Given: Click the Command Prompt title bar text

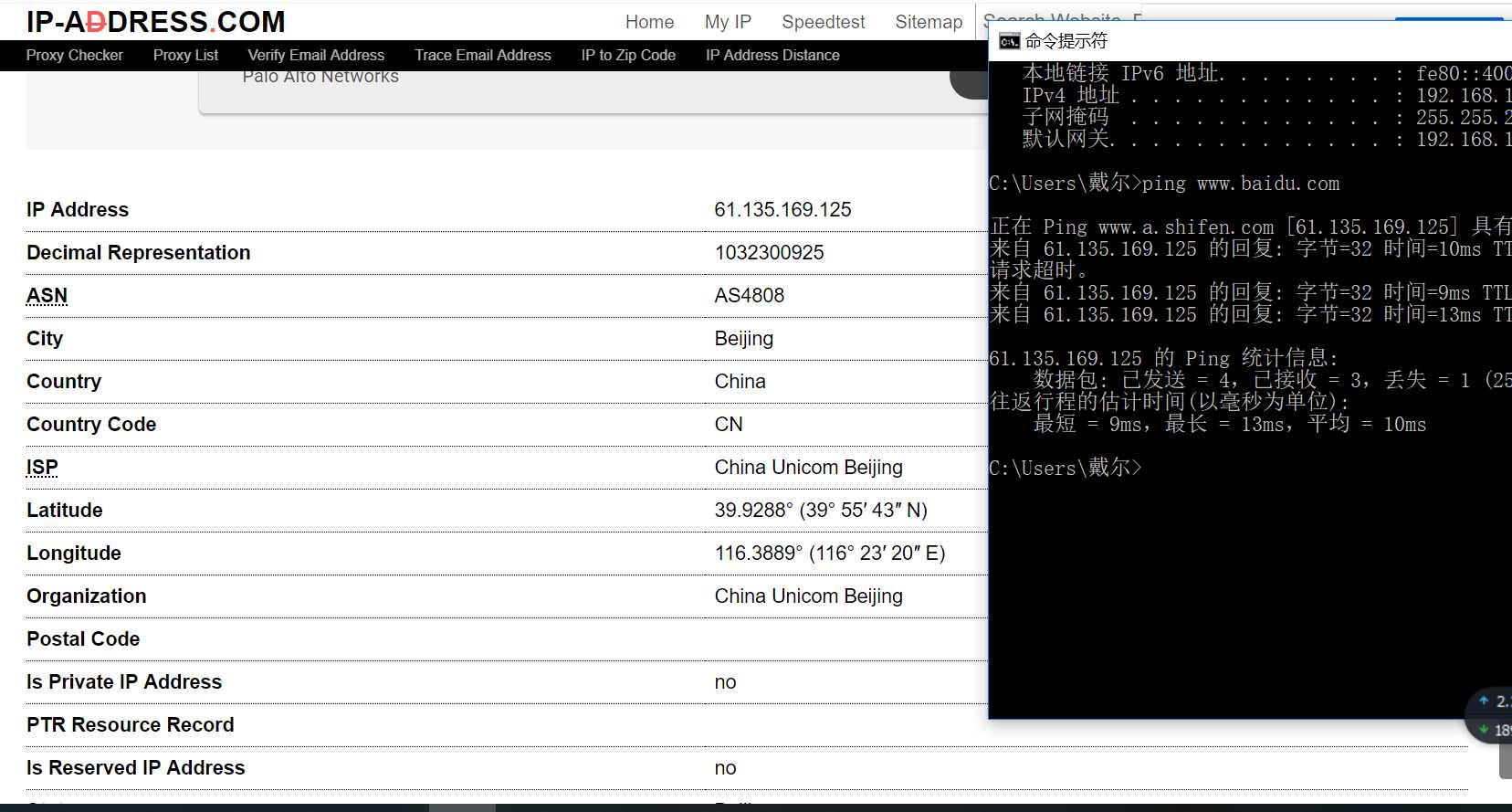Looking at the screenshot, I should tap(1066, 41).
